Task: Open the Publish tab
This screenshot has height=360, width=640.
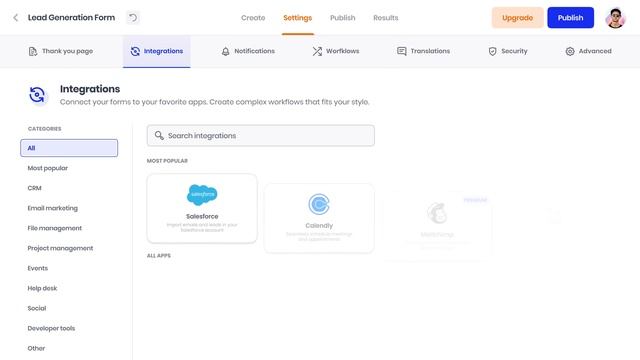Action: (342, 18)
